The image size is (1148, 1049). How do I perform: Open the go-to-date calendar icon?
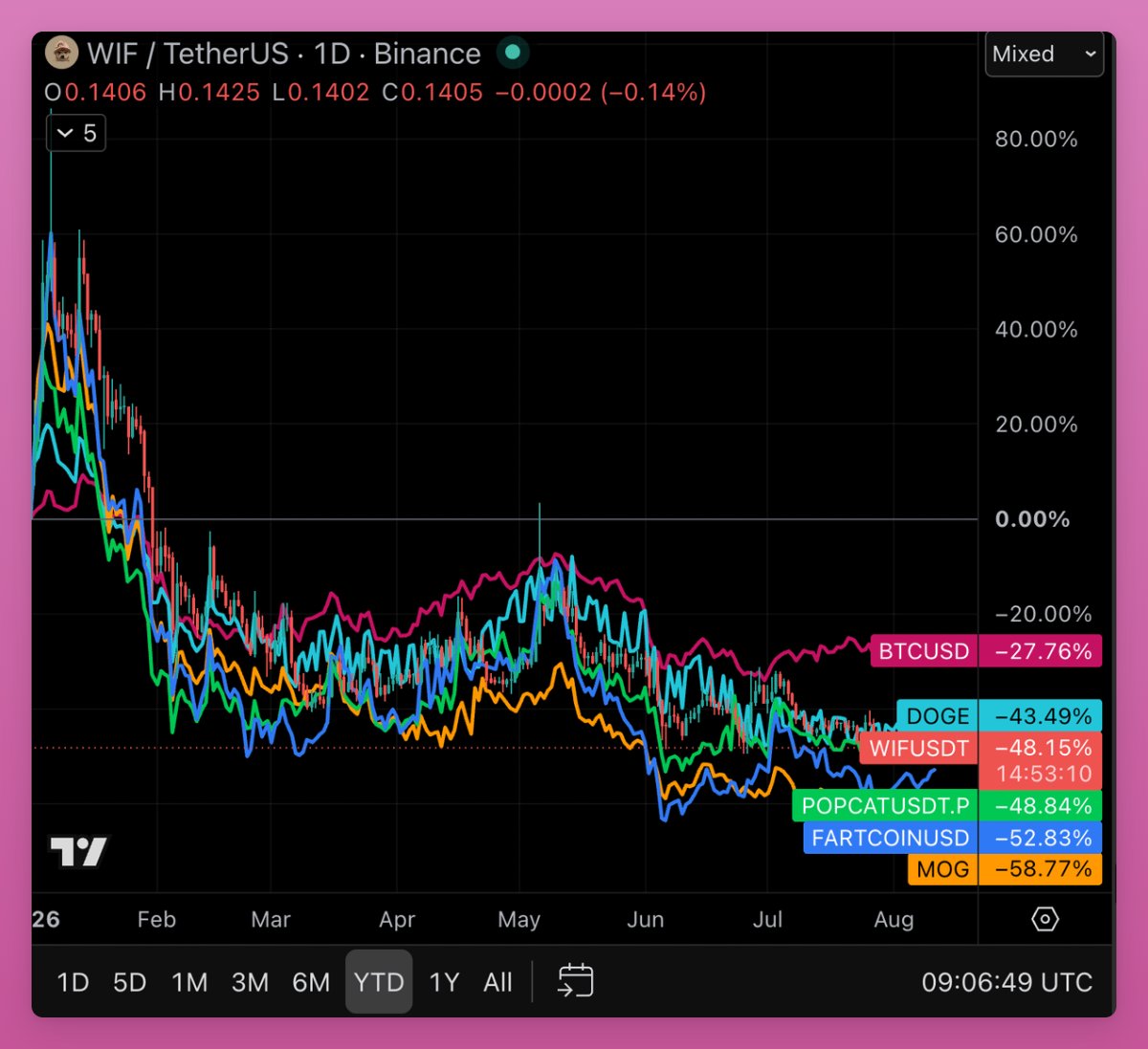(x=575, y=981)
